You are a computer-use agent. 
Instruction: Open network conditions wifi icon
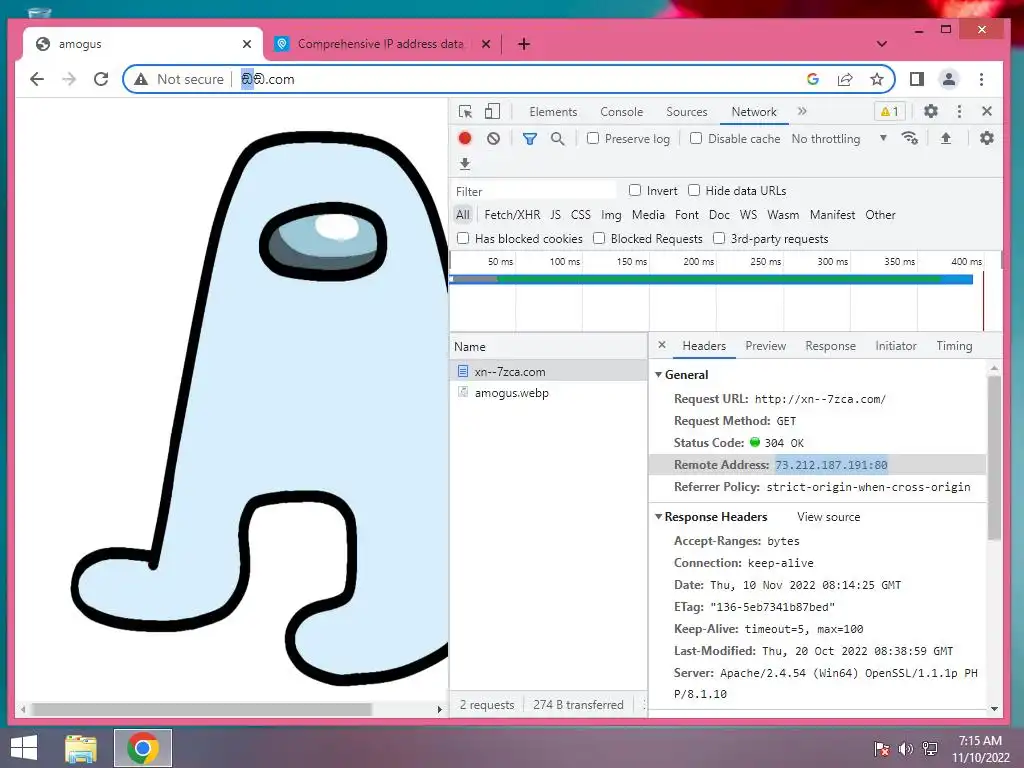(910, 138)
